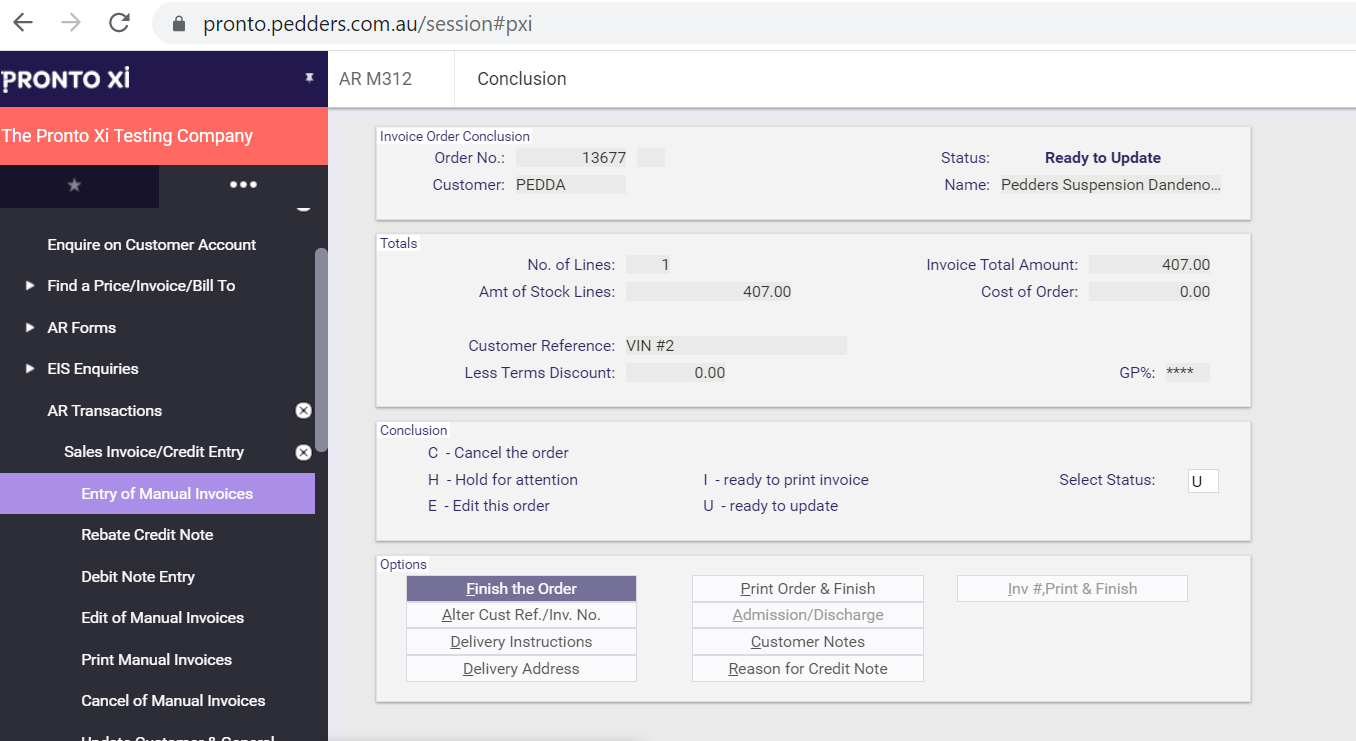Click Alter Cust Ref./Inv. No. button

(521, 615)
